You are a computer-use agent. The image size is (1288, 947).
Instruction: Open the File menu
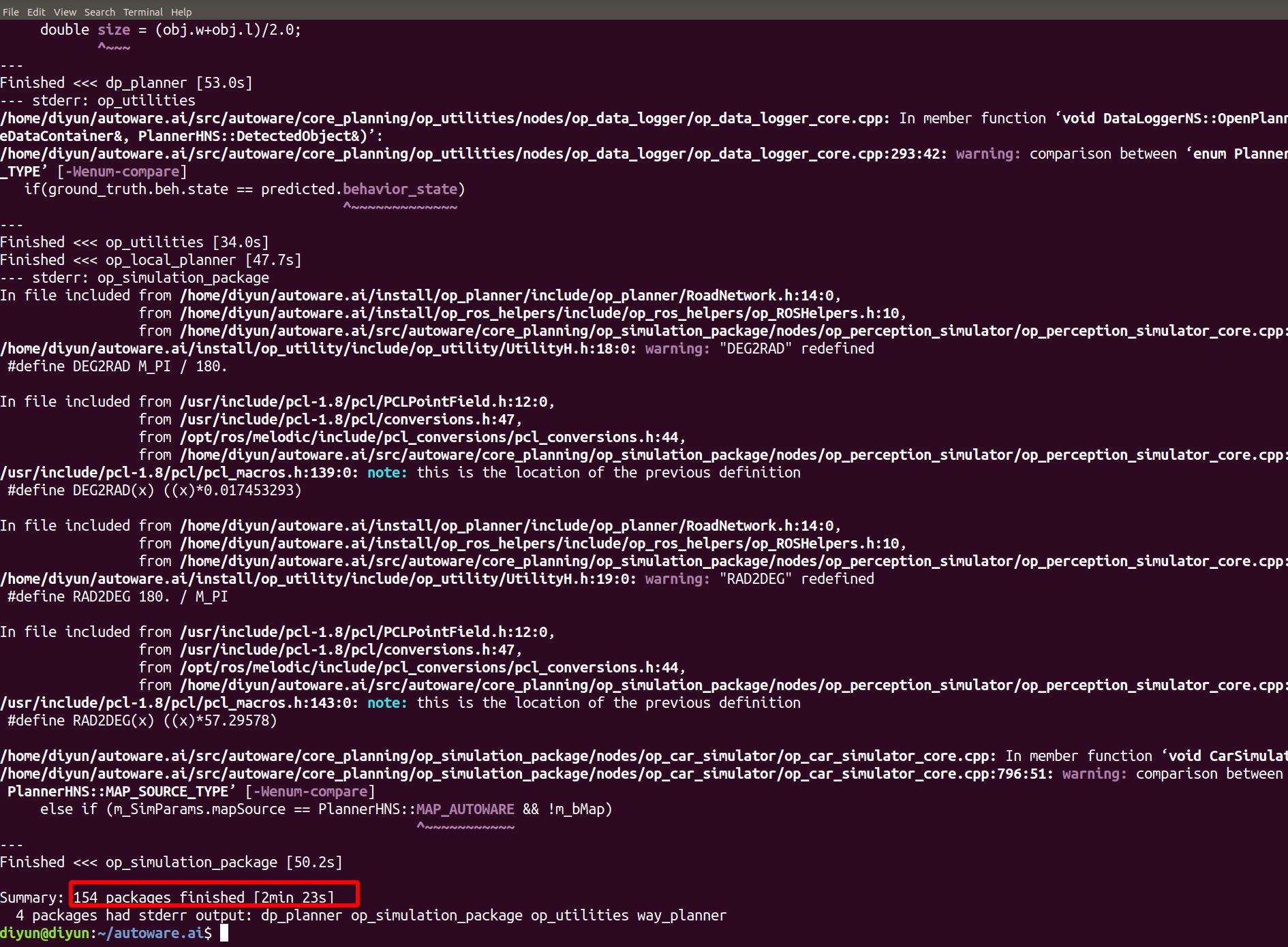click(x=11, y=12)
